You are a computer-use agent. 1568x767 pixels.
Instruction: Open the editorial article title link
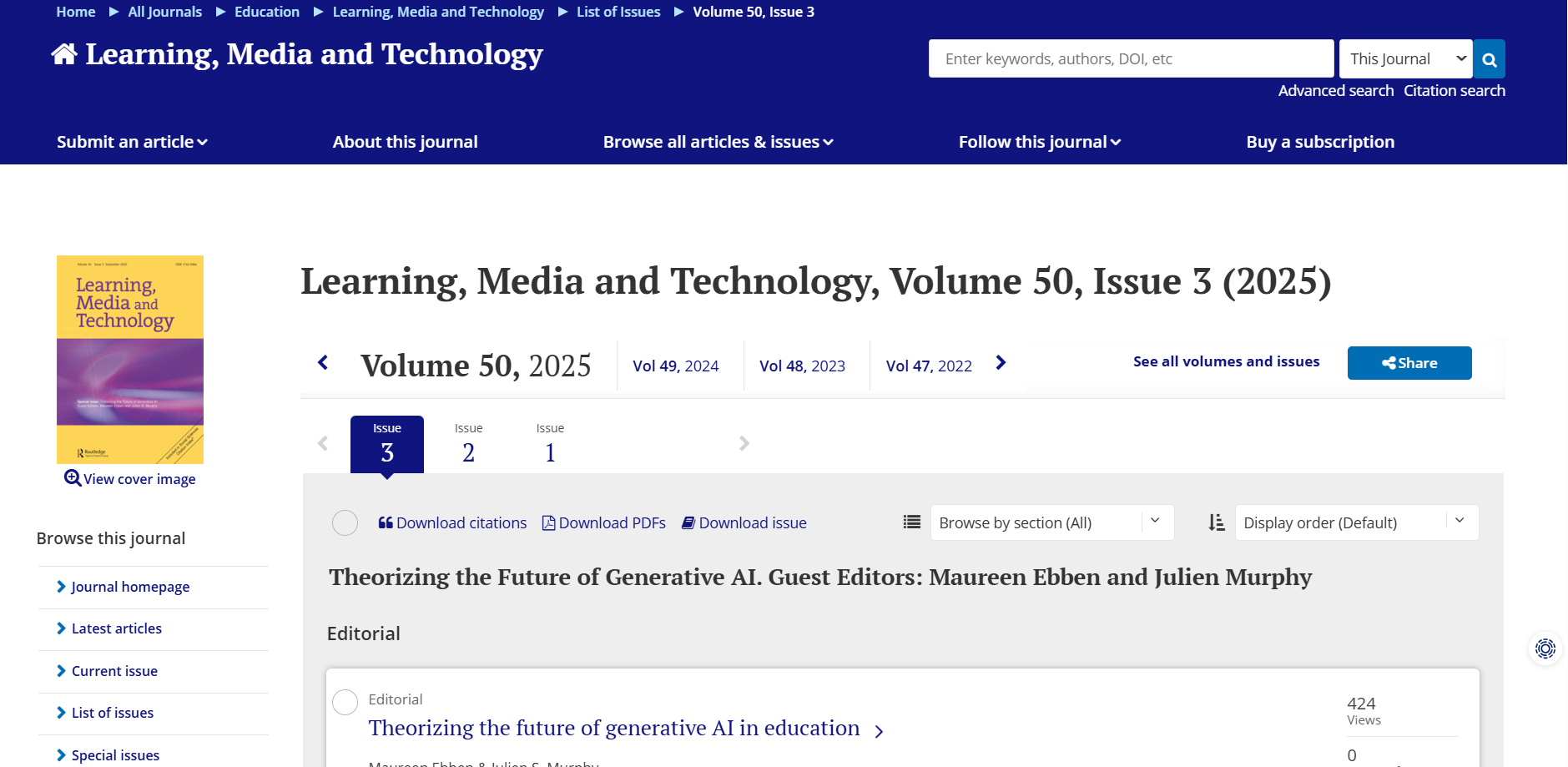[x=614, y=728]
